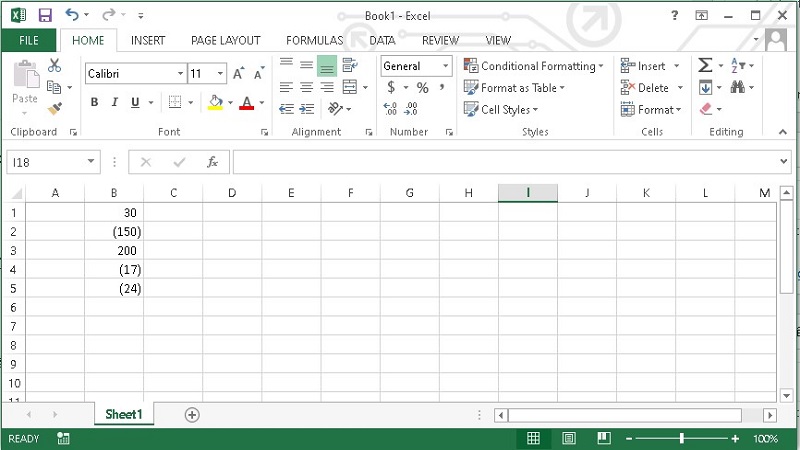This screenshot has height=450, width=800.
Task: Click the zoom slider handle
Action: pyautogui.click(x=682, y=438)
